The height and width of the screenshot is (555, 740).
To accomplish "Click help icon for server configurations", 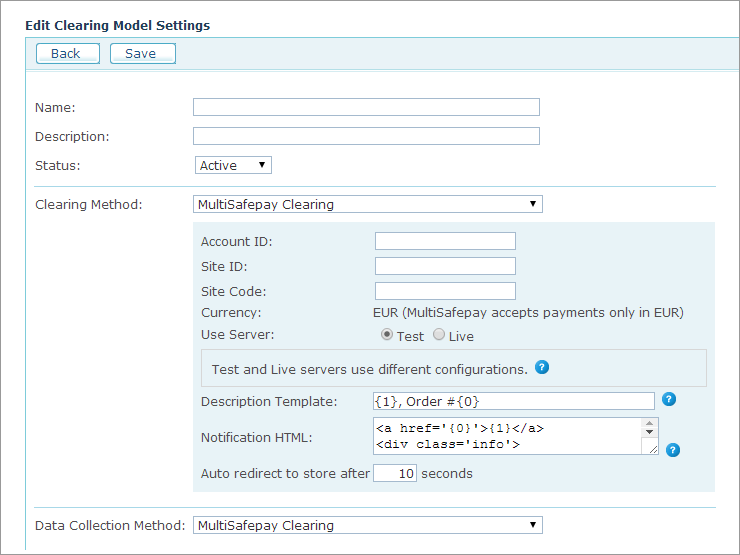I will (x=541, y=368).
